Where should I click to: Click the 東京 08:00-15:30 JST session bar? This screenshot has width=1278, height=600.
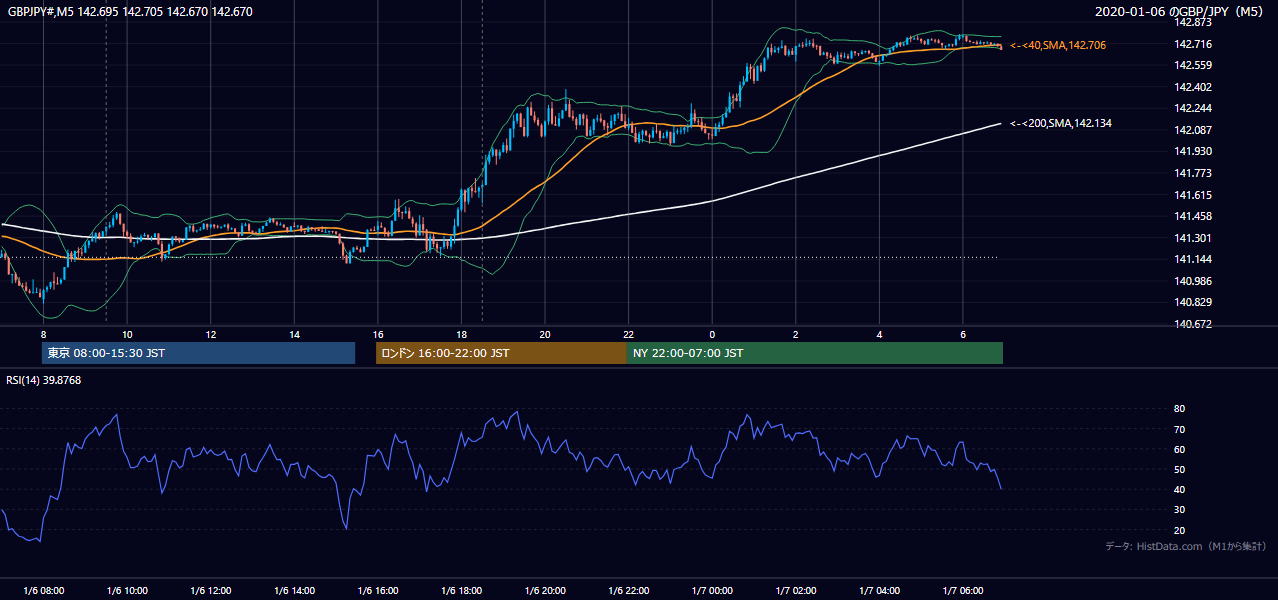198,353
